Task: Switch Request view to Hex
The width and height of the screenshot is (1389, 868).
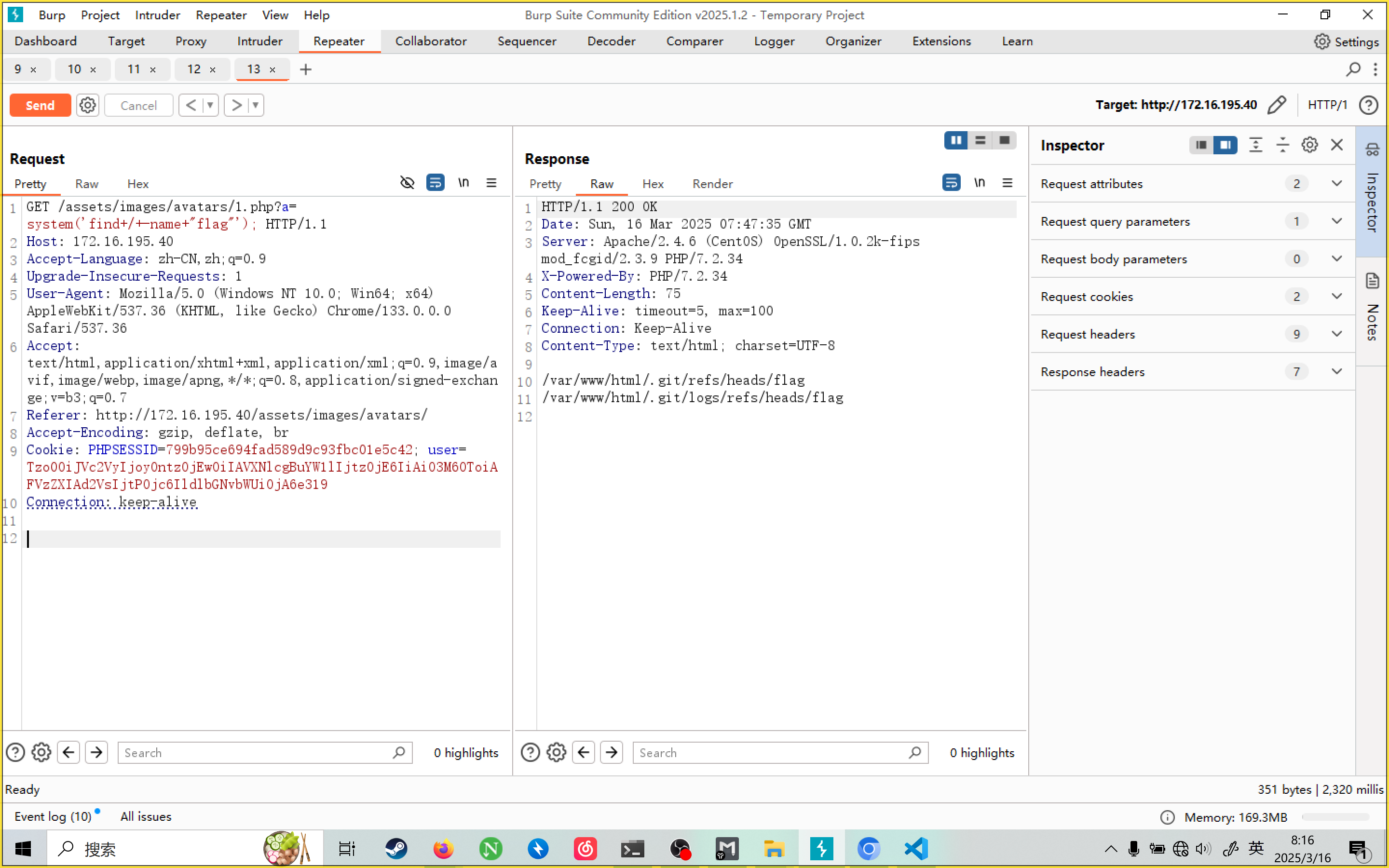Action: pos(138,184)
